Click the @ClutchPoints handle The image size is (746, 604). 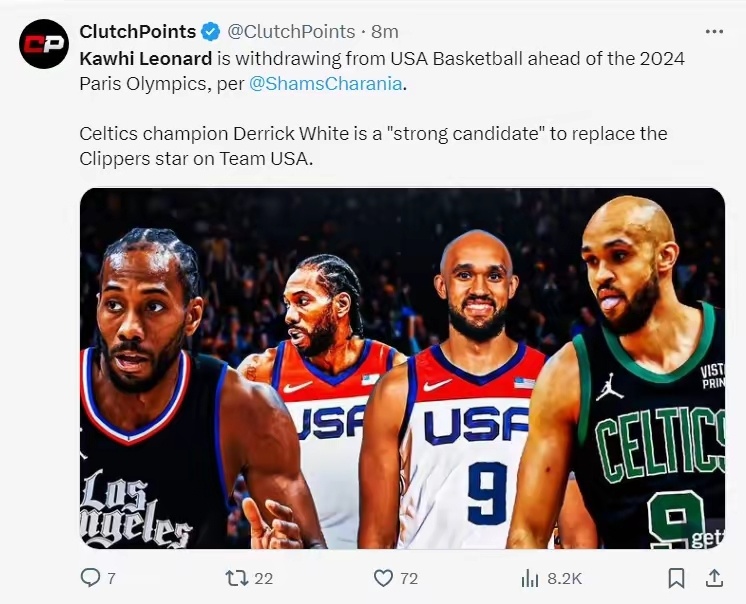click(x=291, y=32)
